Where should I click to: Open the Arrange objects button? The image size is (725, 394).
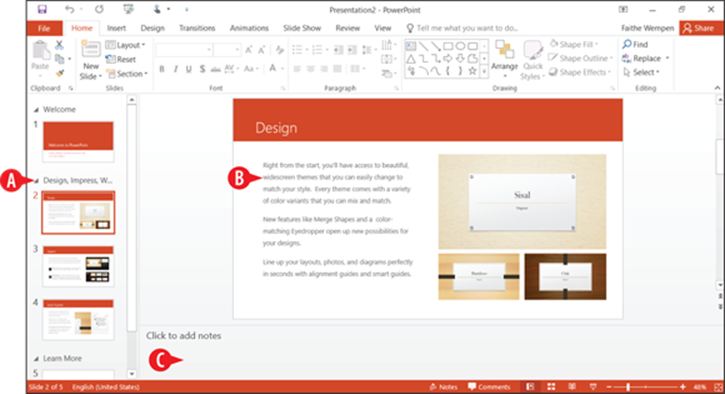pyautogui.click(x=504, y=59)
